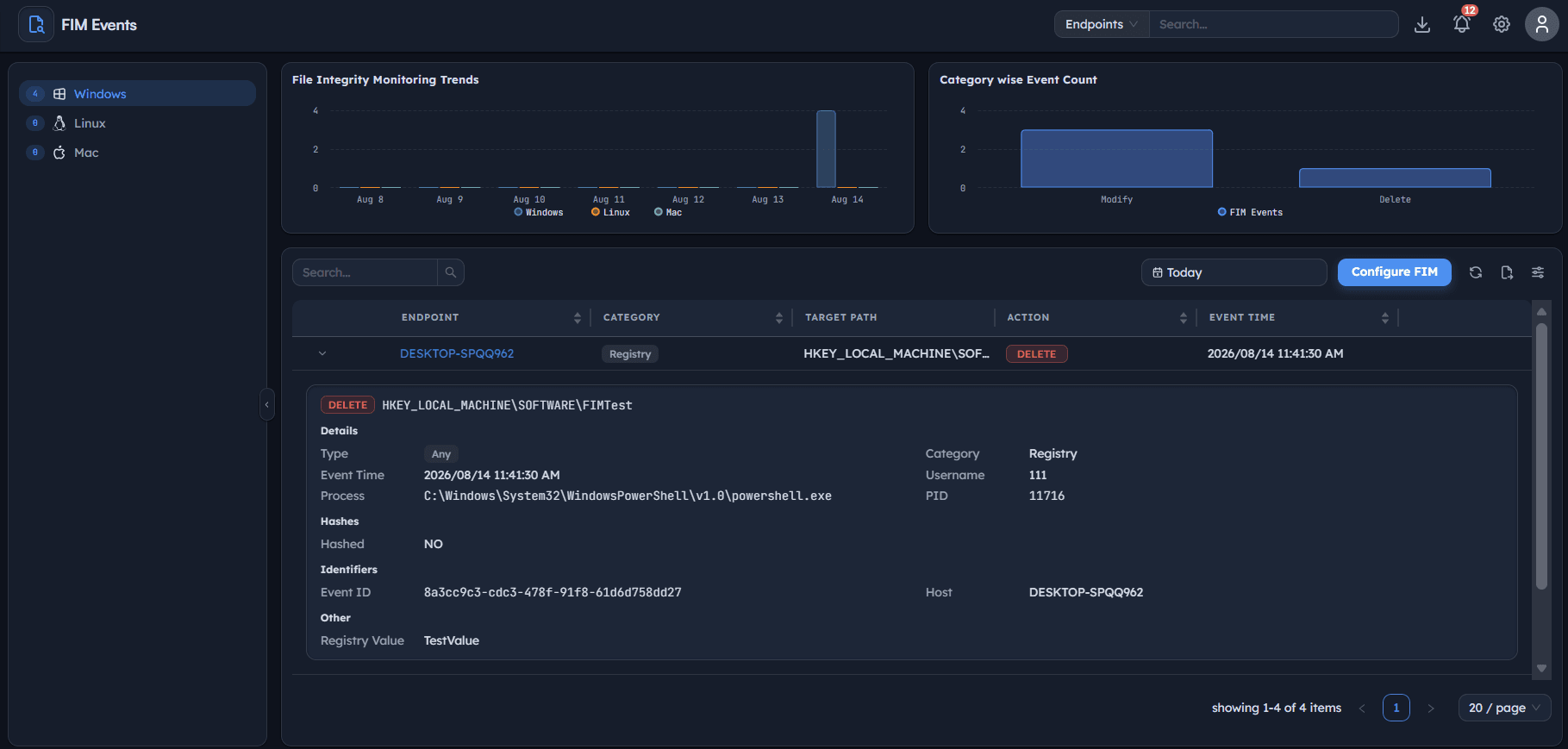Collapse the sidebar with the chevron handle
Screen dimensions: 1568x749
click(267, 404)
